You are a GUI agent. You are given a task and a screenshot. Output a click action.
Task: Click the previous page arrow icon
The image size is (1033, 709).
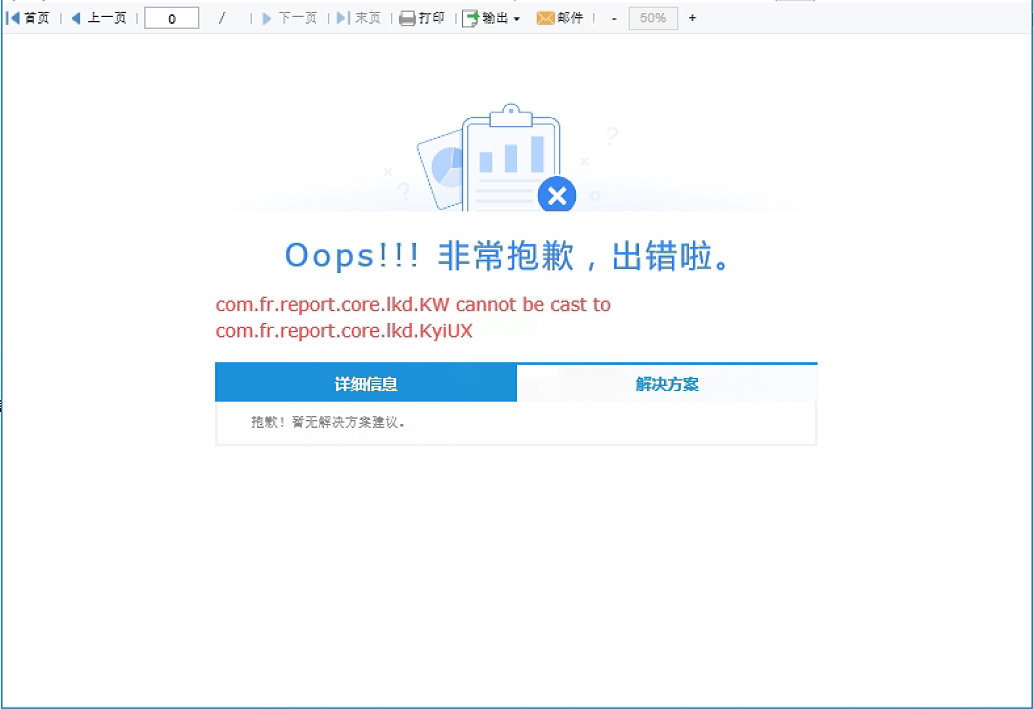point(76,18)
